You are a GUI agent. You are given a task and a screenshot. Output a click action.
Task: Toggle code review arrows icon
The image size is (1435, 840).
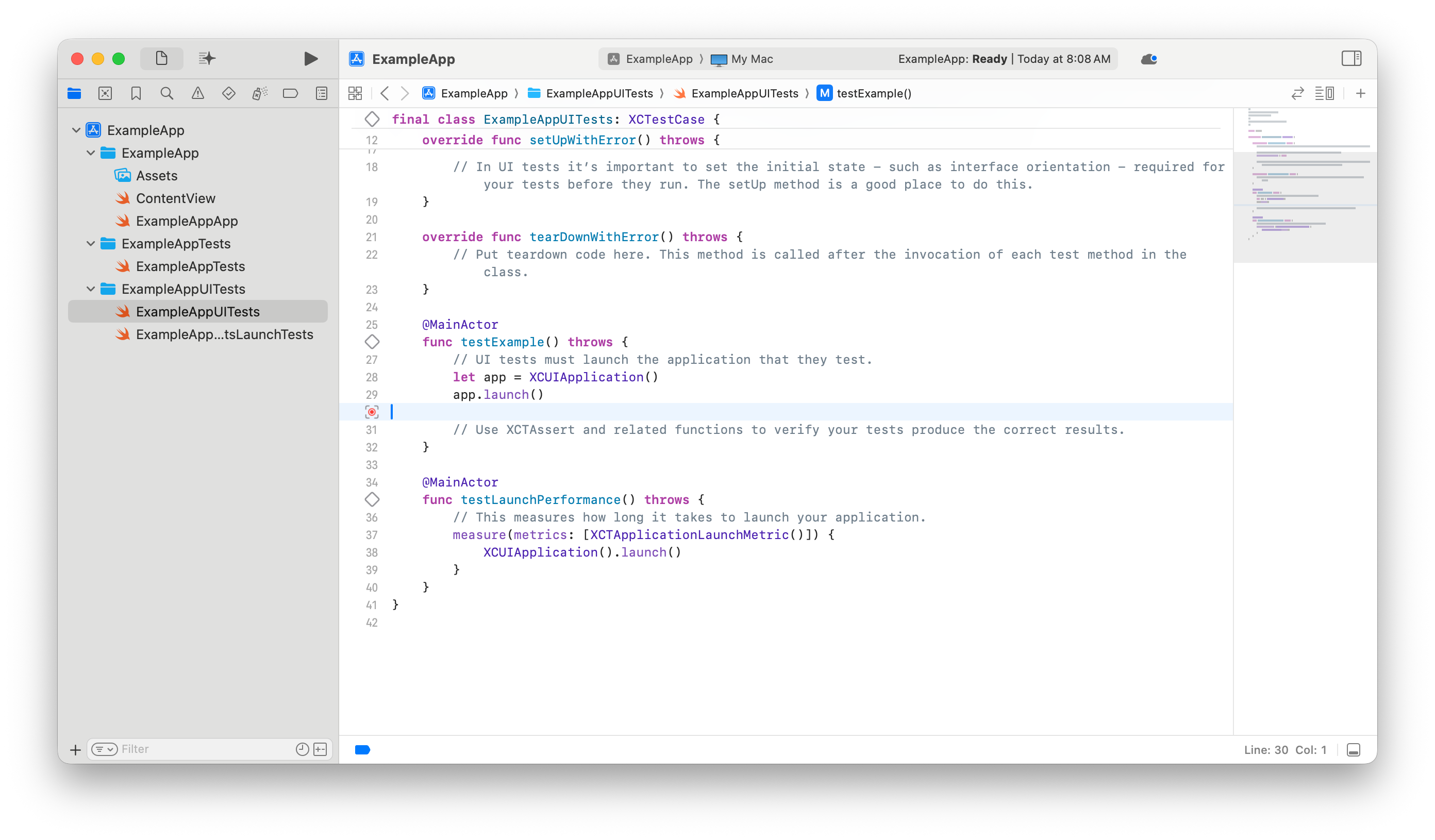tap(1298, 93)
